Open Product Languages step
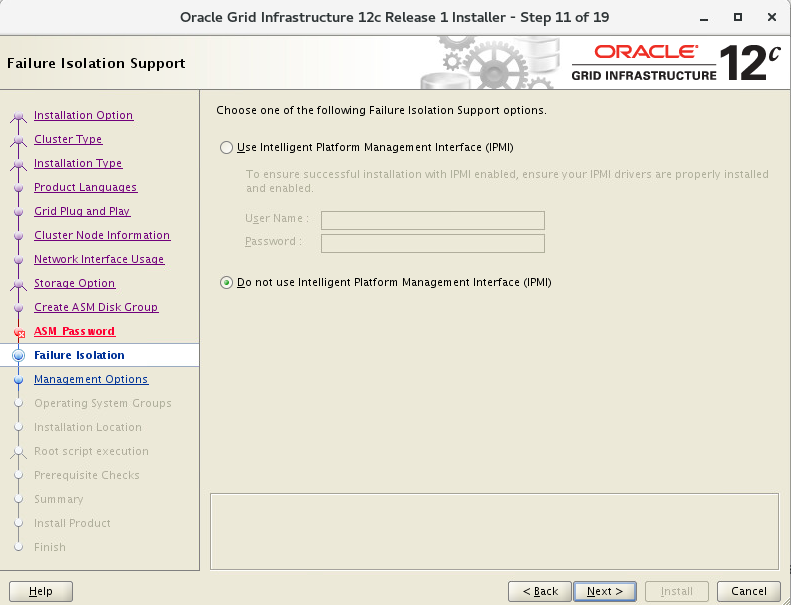 [85, 187]
